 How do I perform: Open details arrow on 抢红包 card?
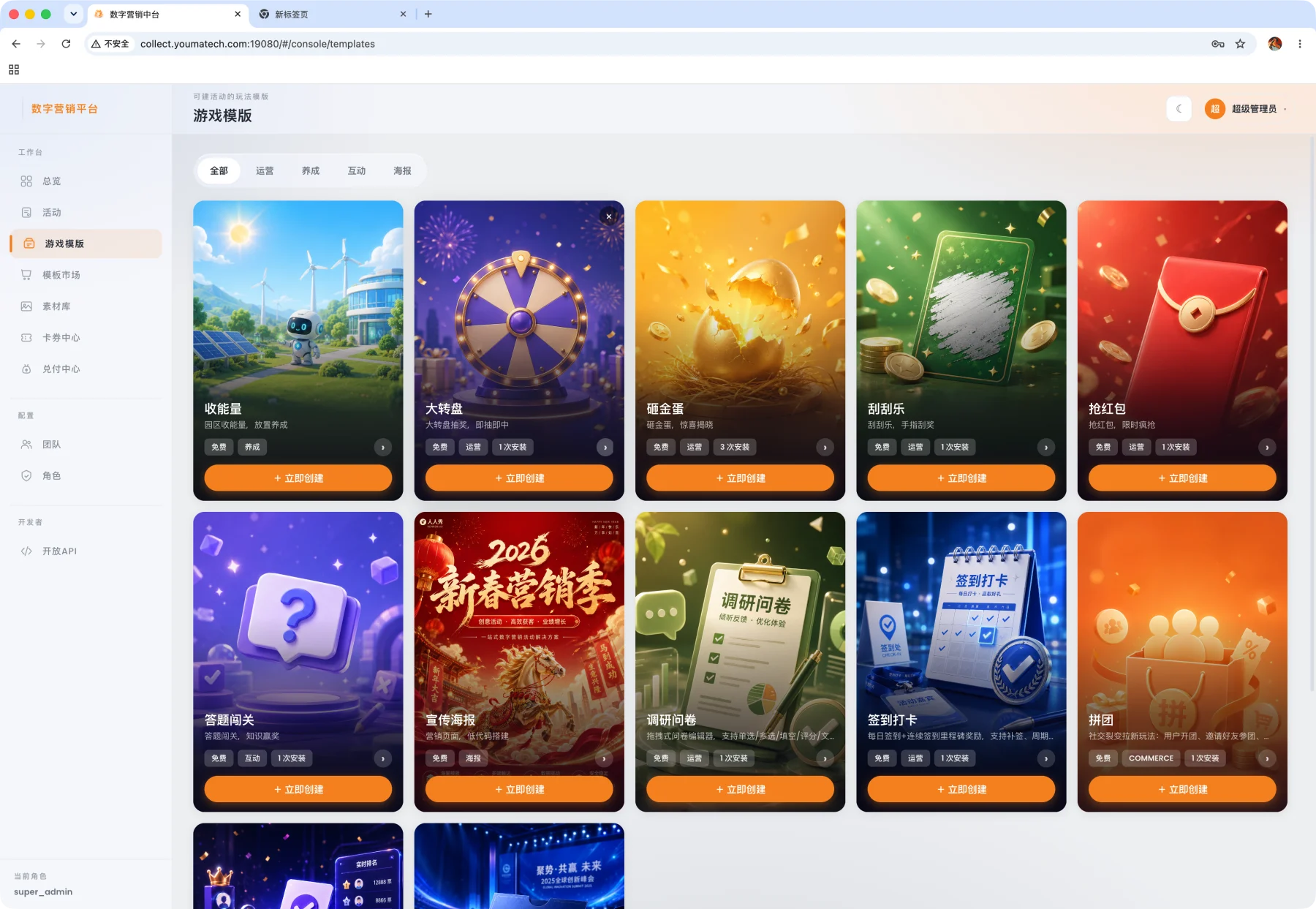click(x=1268, y=448)
